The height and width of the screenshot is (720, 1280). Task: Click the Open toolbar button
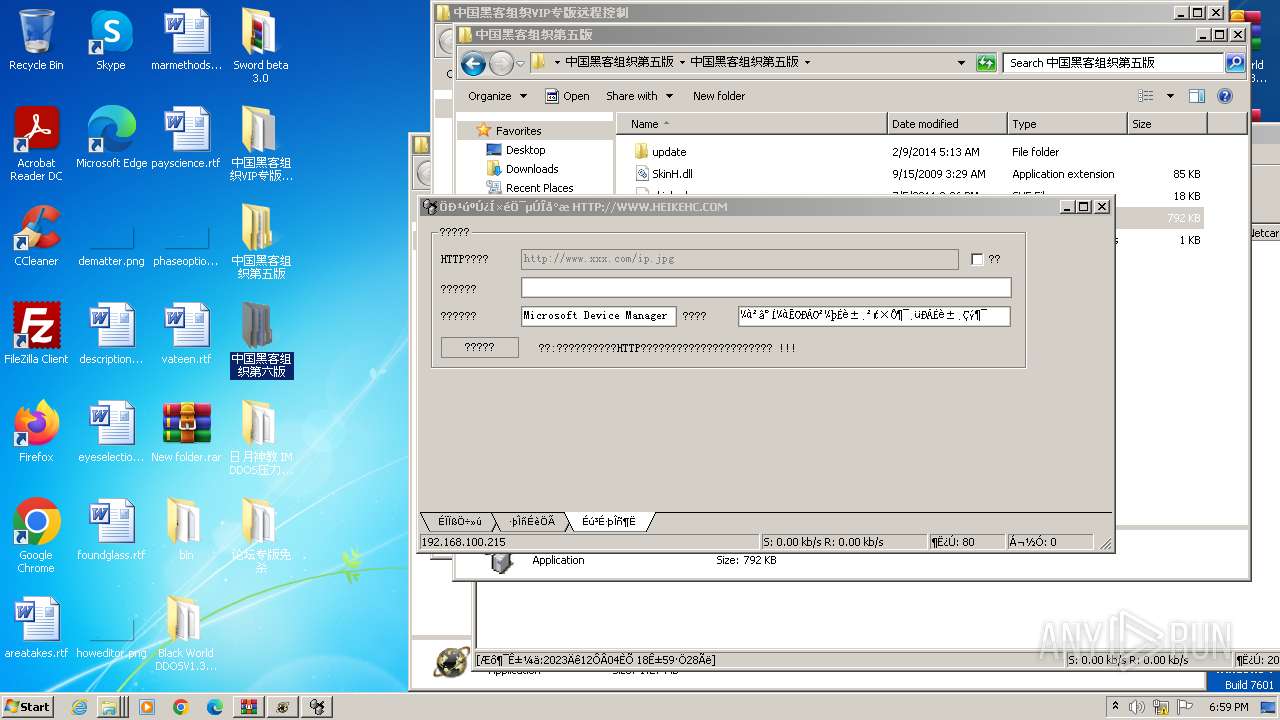(567, 96)
